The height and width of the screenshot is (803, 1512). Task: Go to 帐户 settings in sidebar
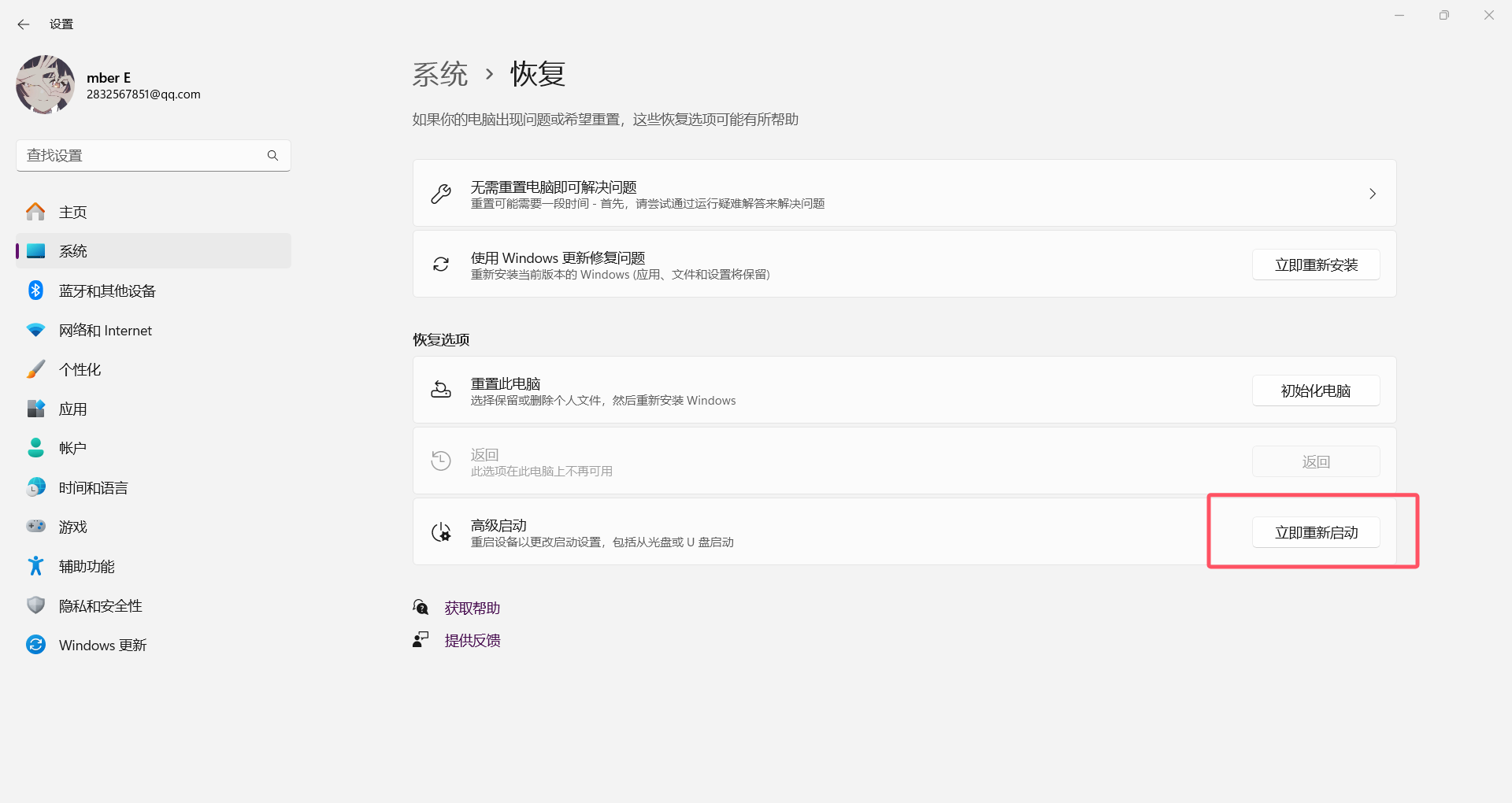tap(72, 449)
